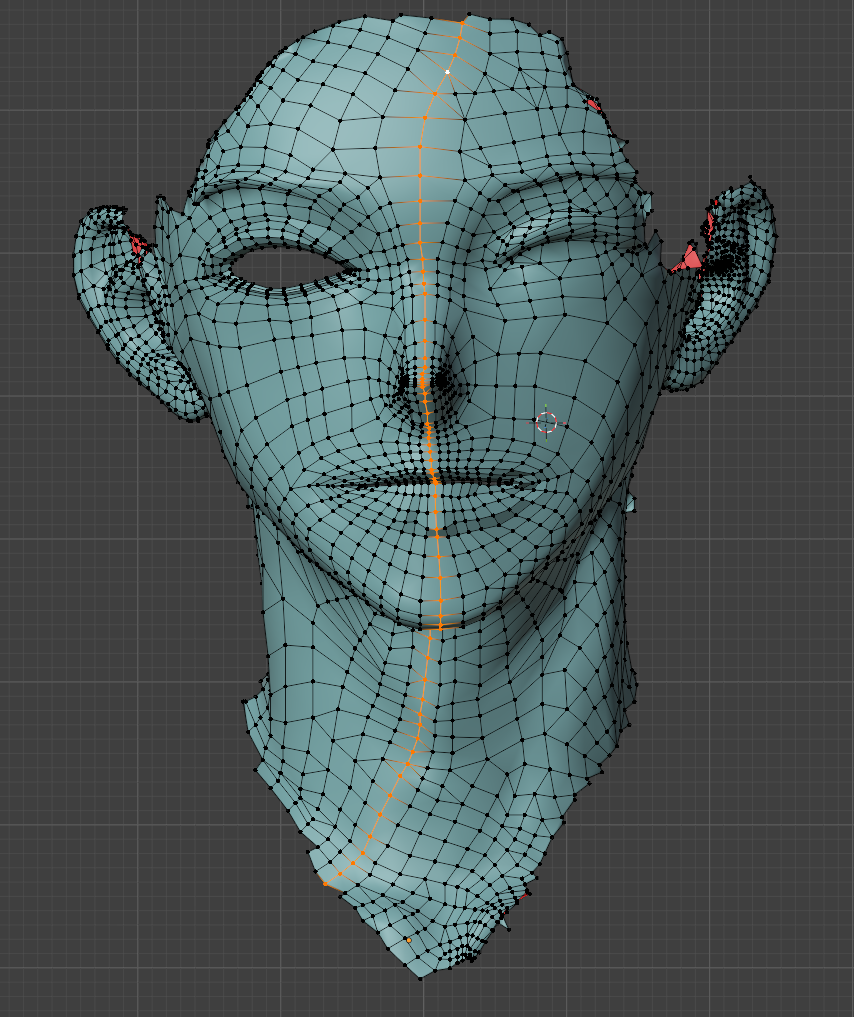The image size is (854, 1017).
Task: Click the isolated orange vertex near the neck bottom
Action: [x=409, y=940]
